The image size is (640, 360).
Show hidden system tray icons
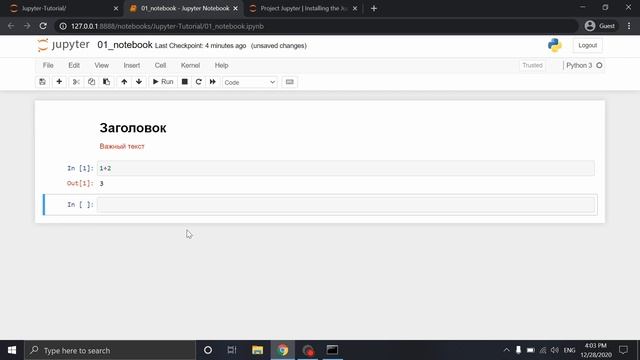[507, 350]
